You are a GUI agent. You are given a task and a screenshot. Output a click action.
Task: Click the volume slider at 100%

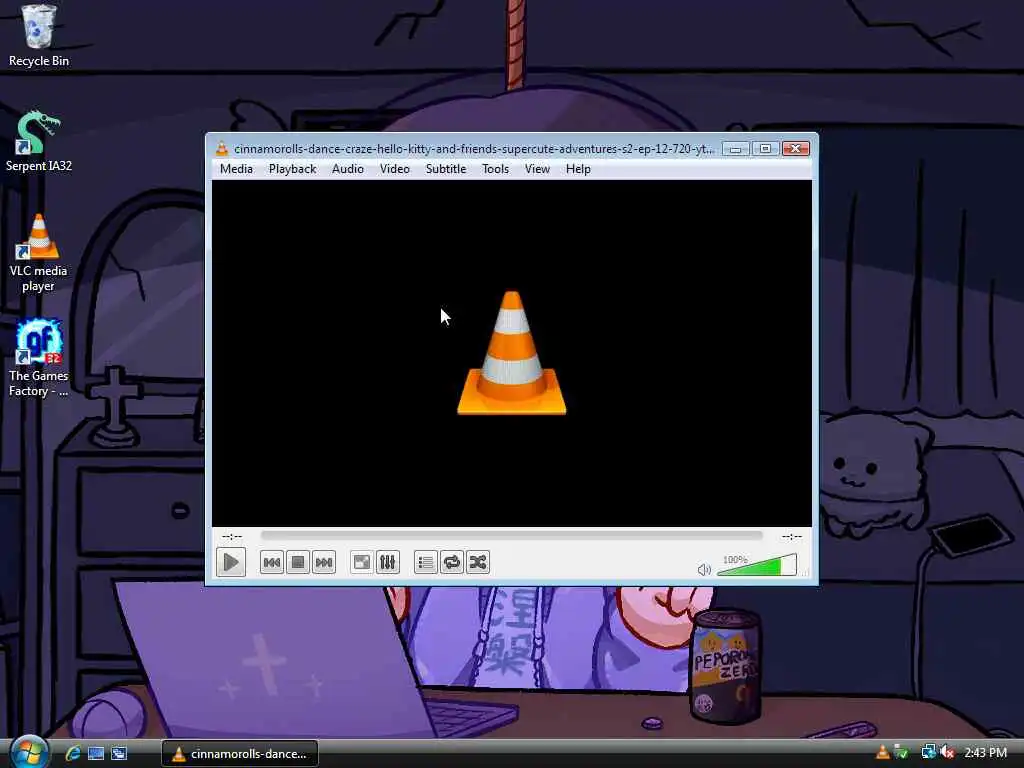(756, 565)
